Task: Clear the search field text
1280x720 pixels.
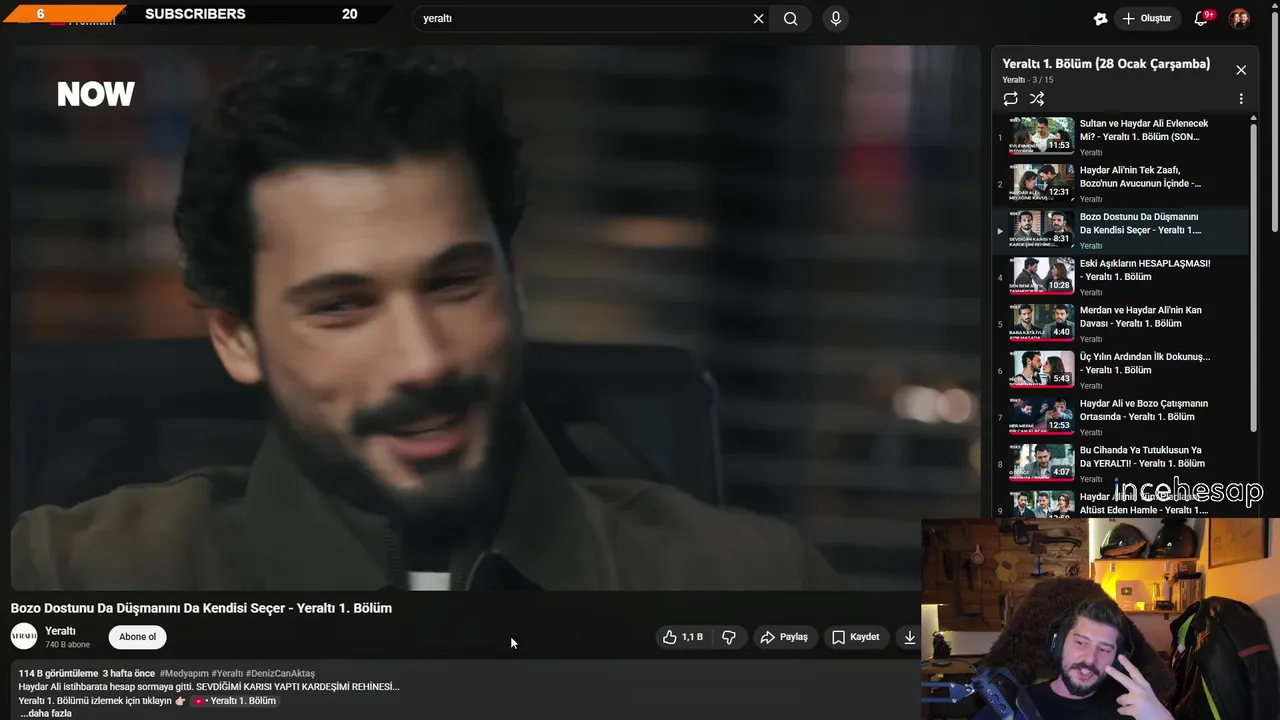Action: tap(758, 18)
